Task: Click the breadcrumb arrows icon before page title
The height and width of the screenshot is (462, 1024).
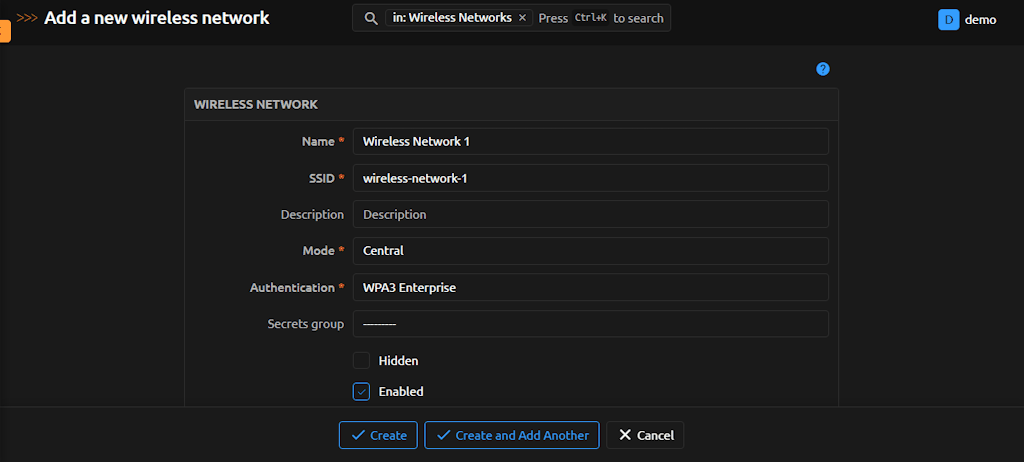Action: (28, 18)
